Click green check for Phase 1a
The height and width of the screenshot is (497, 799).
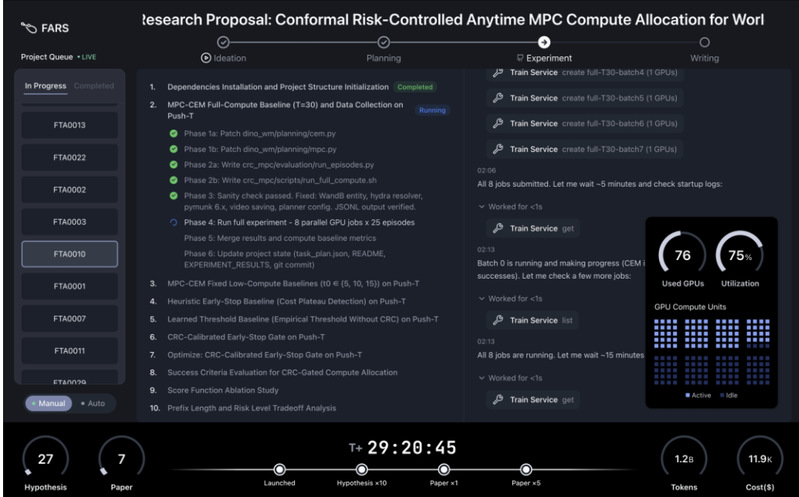[173, 133]
